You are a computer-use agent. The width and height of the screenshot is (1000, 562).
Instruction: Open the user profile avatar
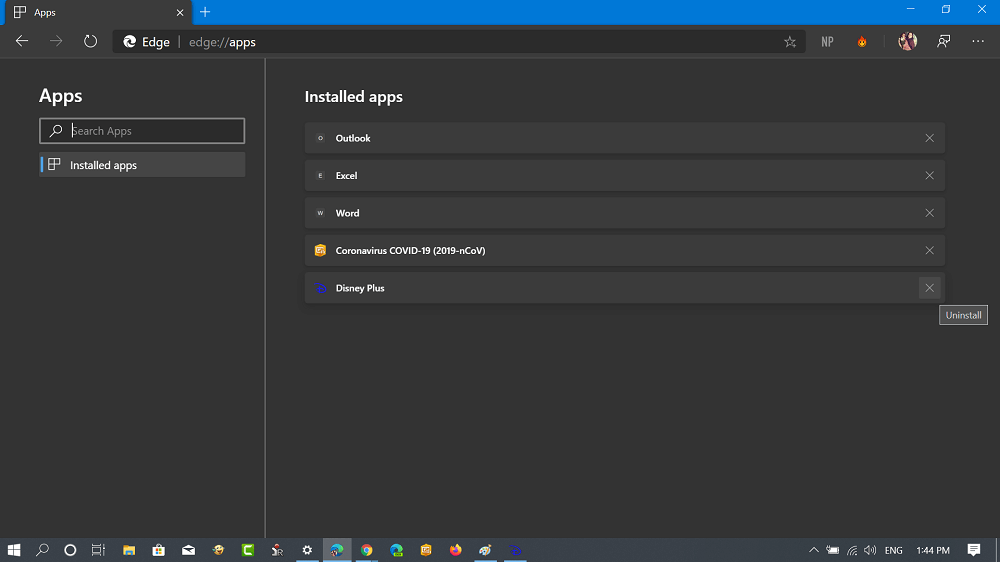(x=908, y=41)
